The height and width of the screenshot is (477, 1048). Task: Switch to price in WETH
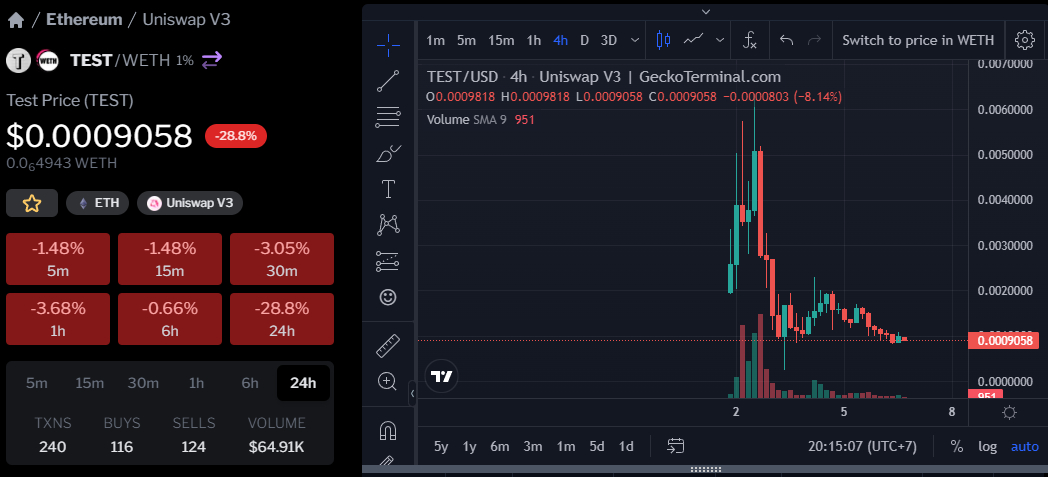pos(918,40)
